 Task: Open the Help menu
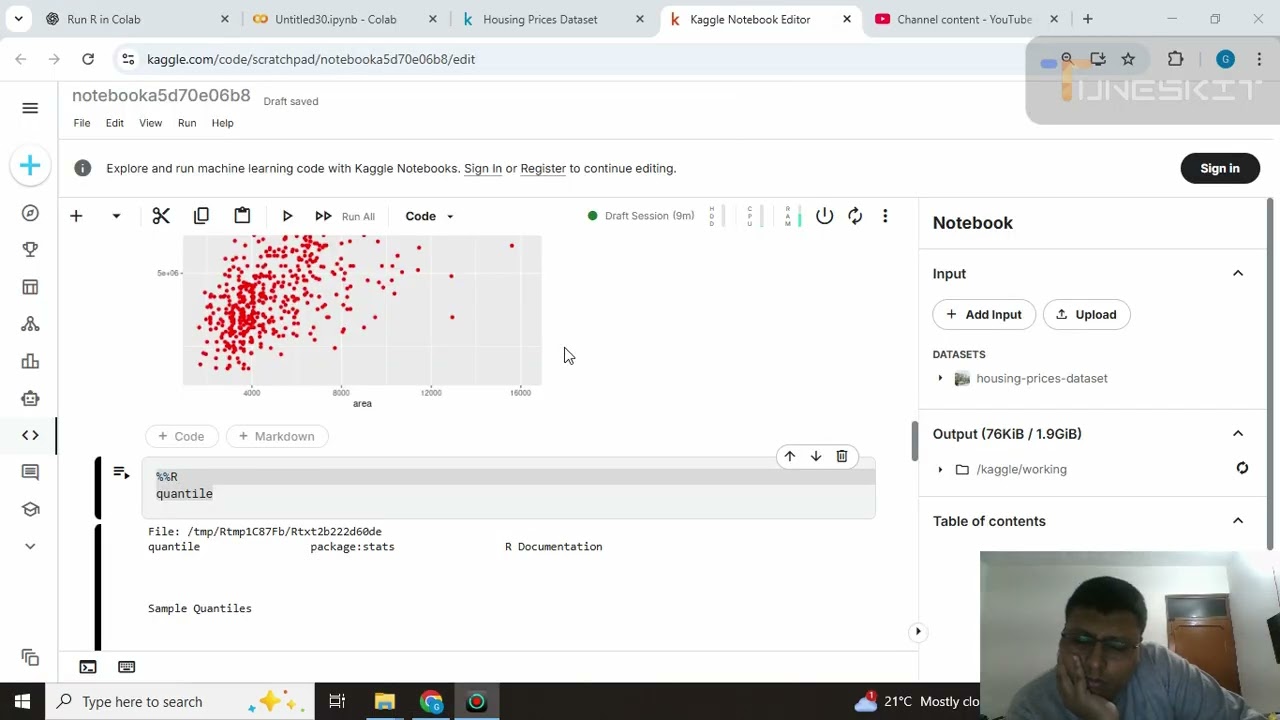tap(222, 123)
